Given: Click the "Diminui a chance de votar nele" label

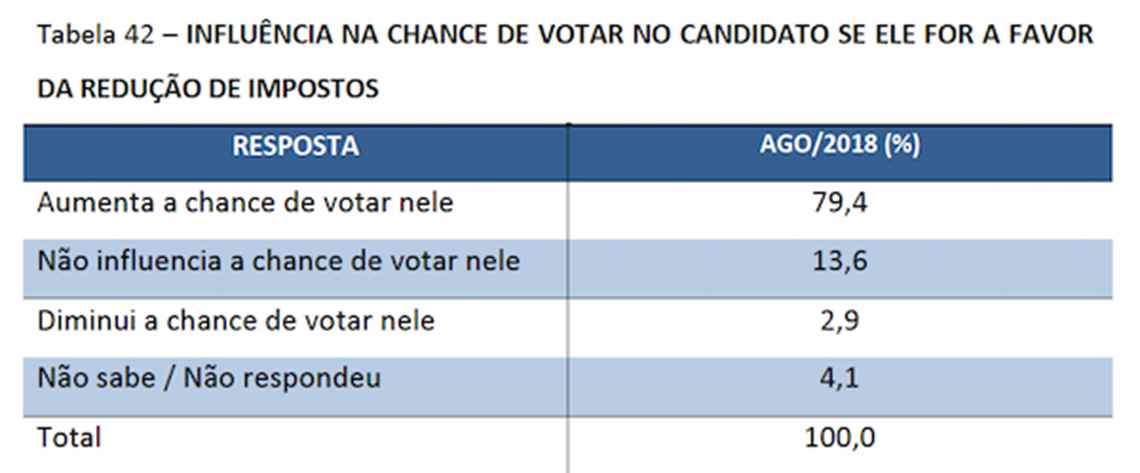Looking at the screenshot, I should click(x=235, y=321).
